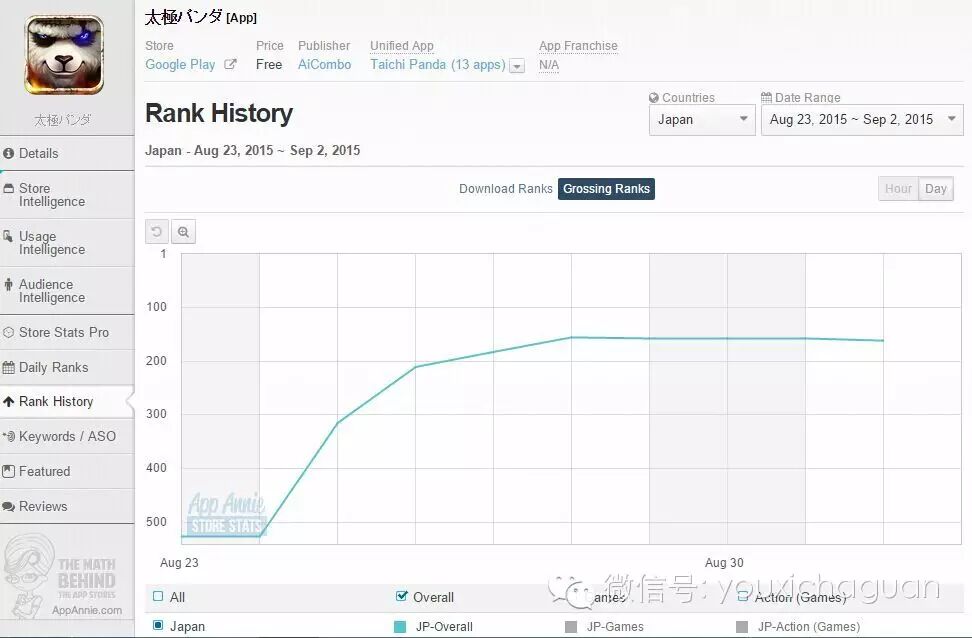Screen dimensions: 972x638
Task: Open Usage Intelligence in the sidebar
Action: (x=67, y=242)
